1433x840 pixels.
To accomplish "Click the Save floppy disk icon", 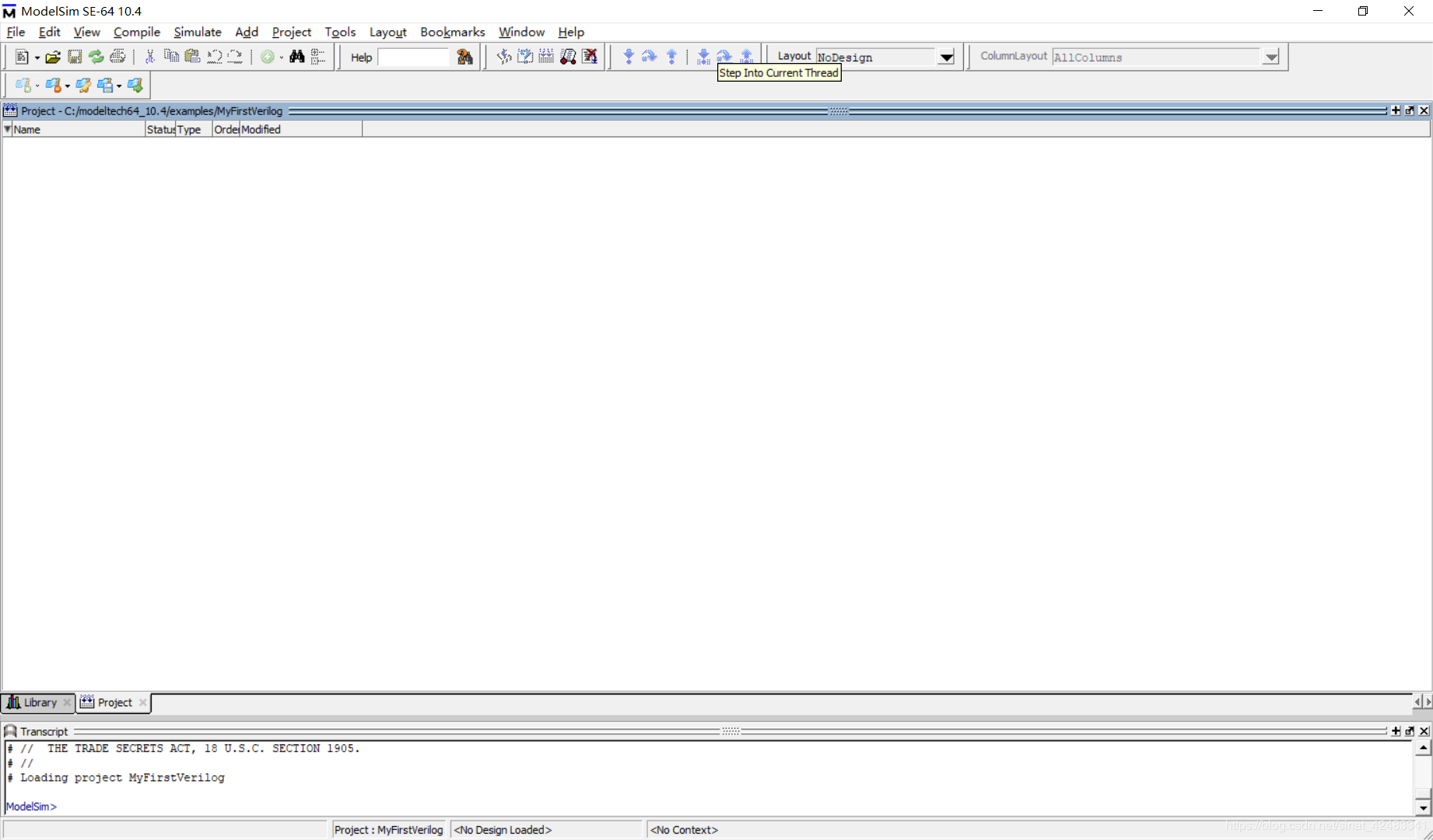I will click(75, 57).
